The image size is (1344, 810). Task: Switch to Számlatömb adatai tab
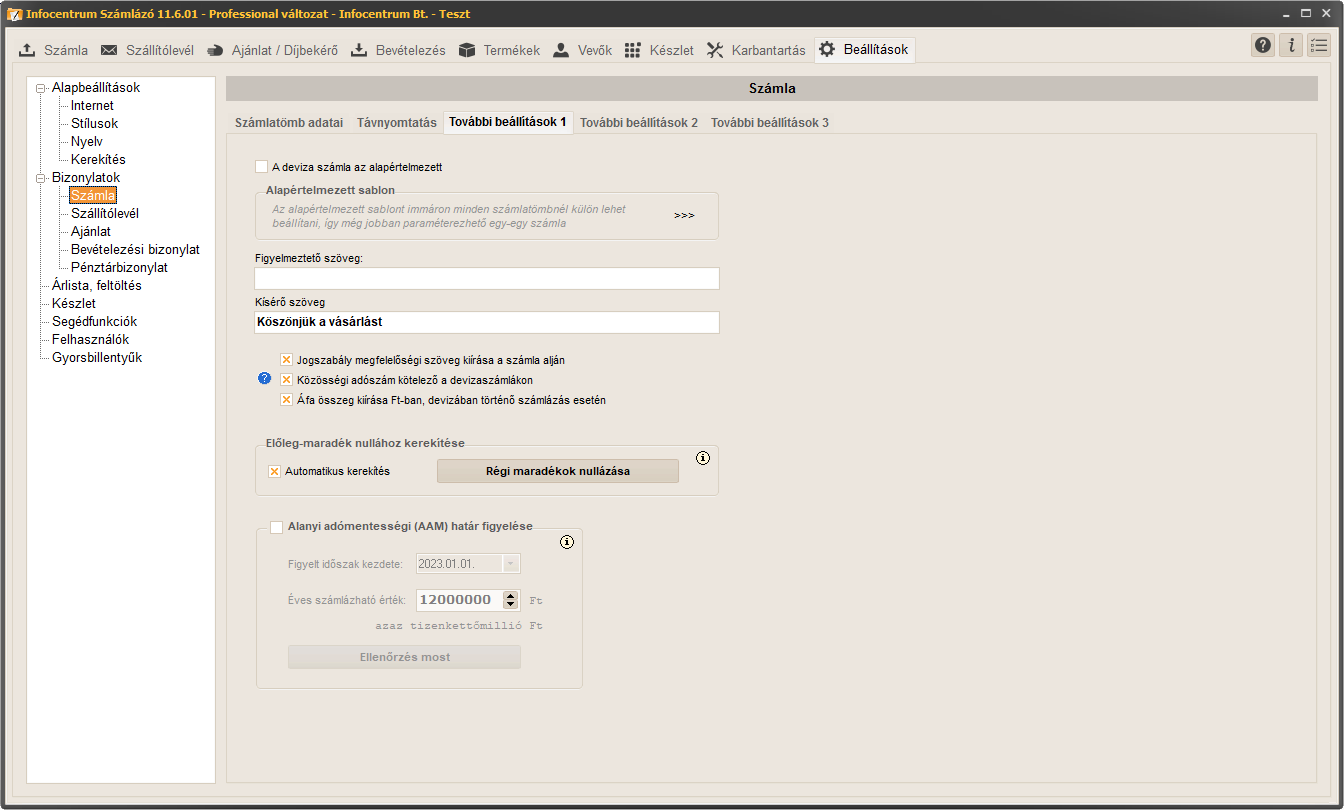tap(289, 123)
